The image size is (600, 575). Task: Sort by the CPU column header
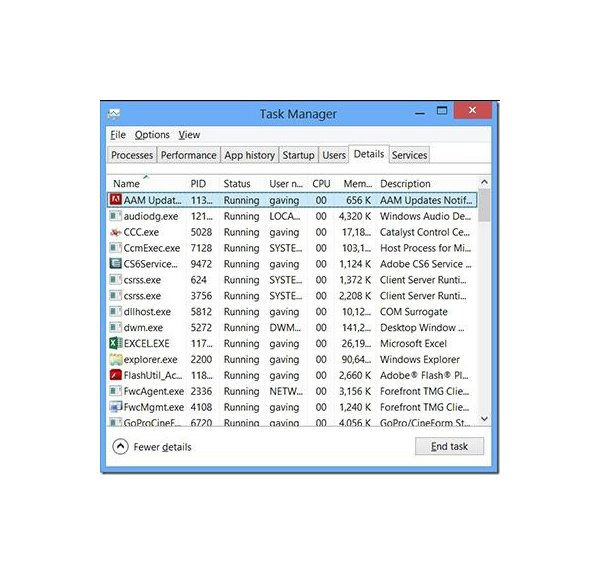pyautogui.click(x=321, y=184)
